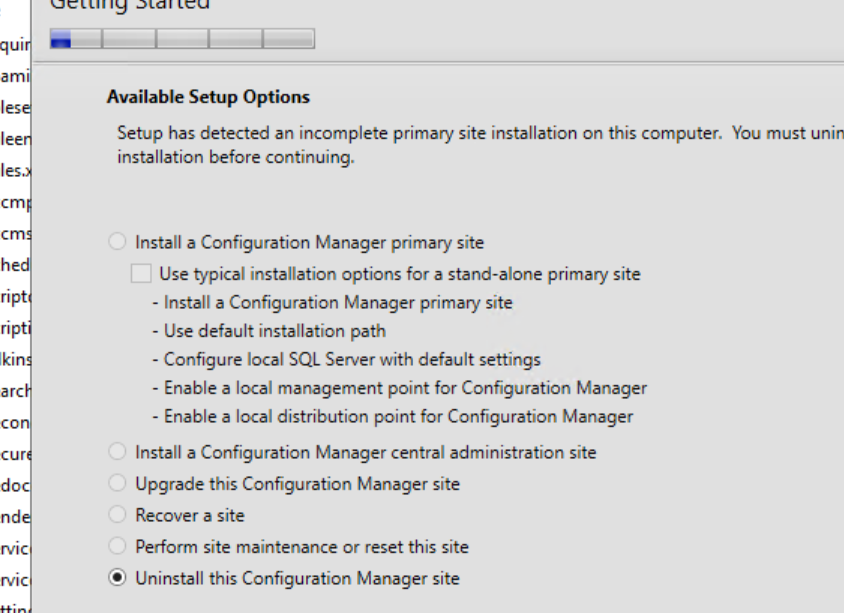Select the "doc" item in left list

coord(16,485)
